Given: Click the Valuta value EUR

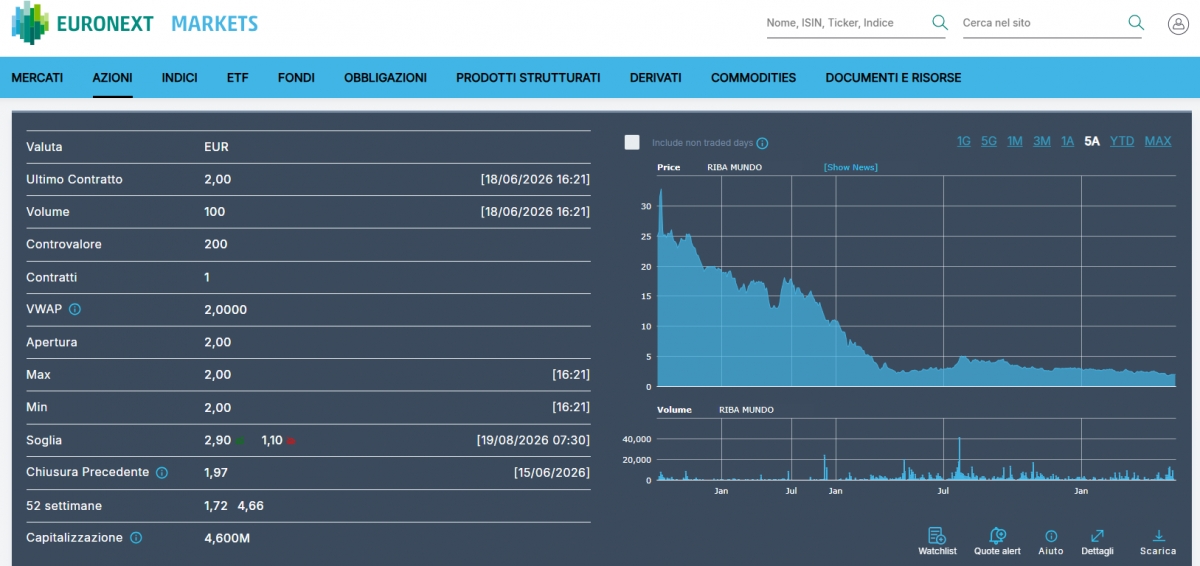Looking at the screenshot, I should (x=216, y=147).
